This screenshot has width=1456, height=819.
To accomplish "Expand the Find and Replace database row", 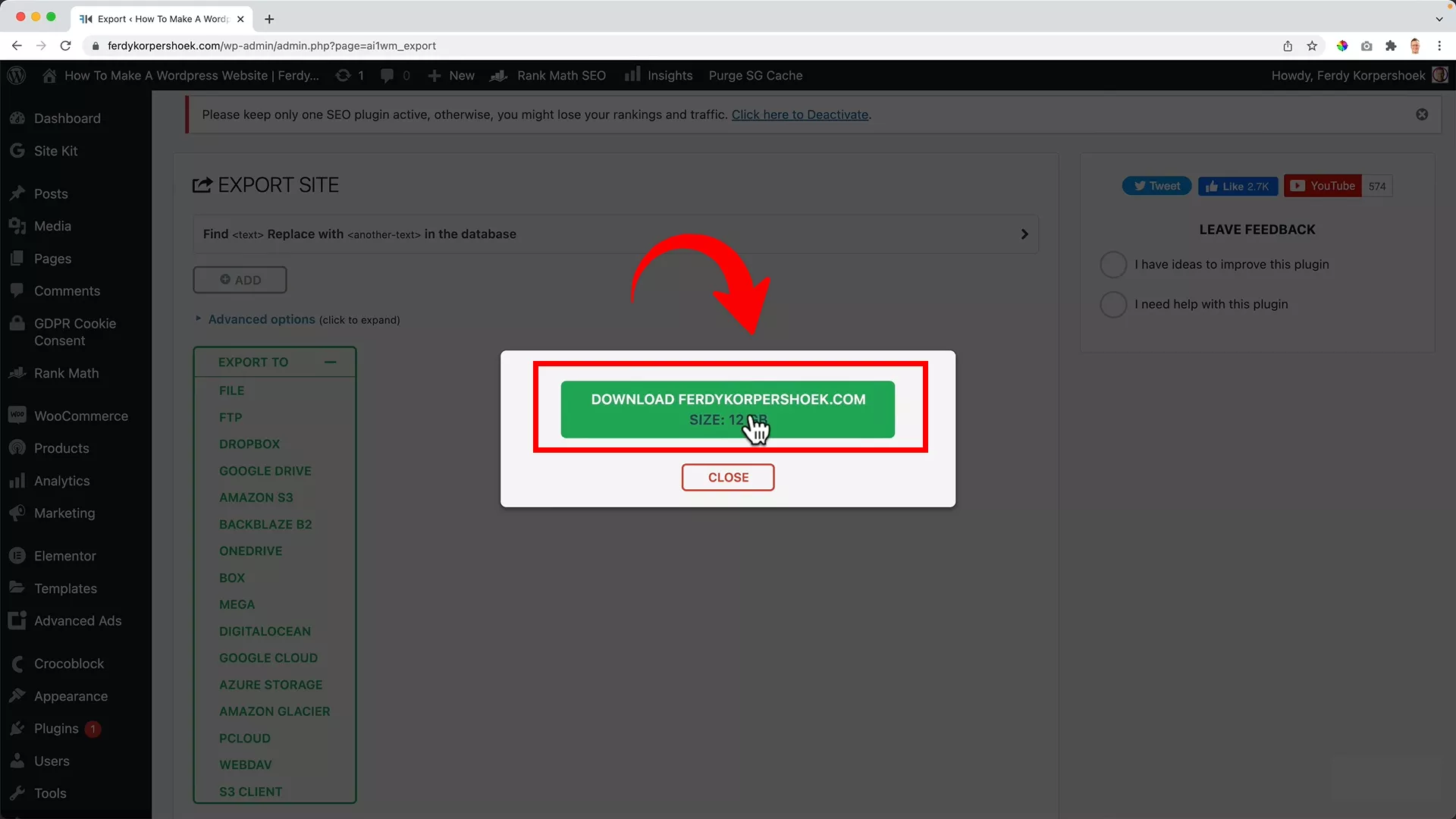I will [x=616, y=234].
